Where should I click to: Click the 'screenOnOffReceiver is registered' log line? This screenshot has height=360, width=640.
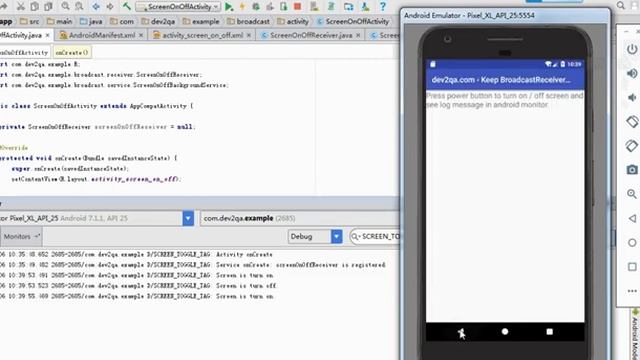pos(193,265)
